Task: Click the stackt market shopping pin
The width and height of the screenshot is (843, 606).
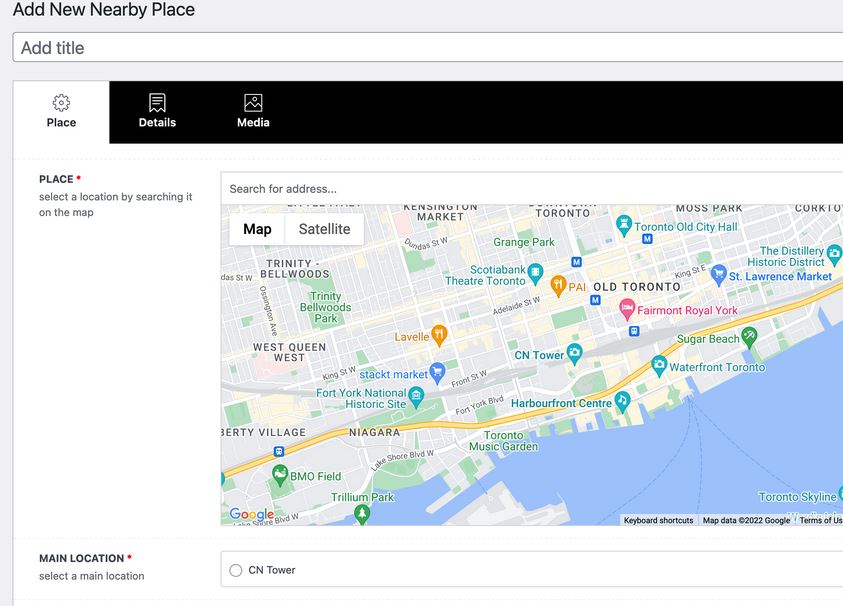Action: point(437,373)
